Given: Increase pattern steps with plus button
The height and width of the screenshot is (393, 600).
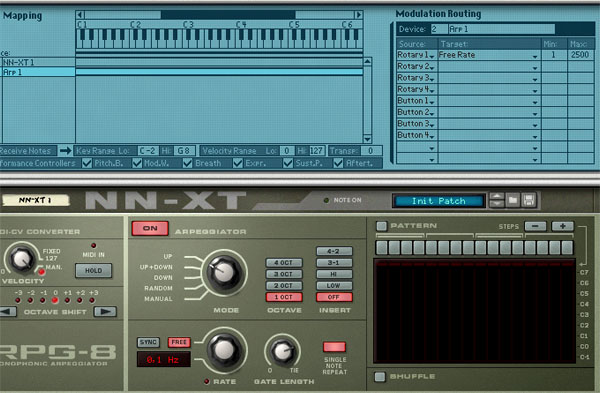Looking at the screenshot, I should [562, 226].
